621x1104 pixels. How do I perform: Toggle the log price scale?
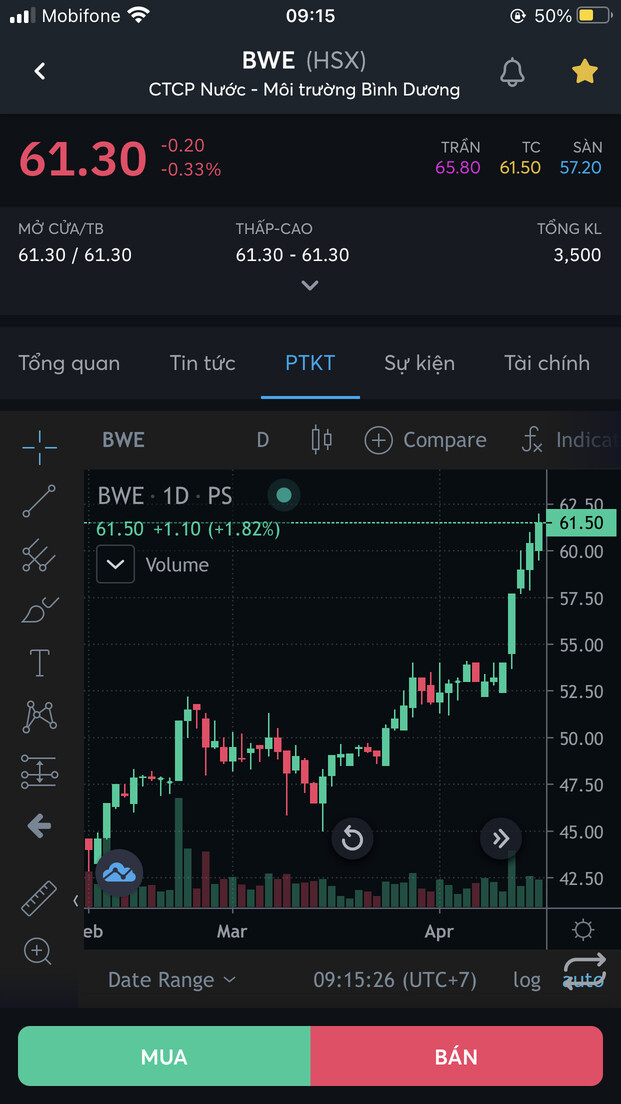click(x=527, y=980)
